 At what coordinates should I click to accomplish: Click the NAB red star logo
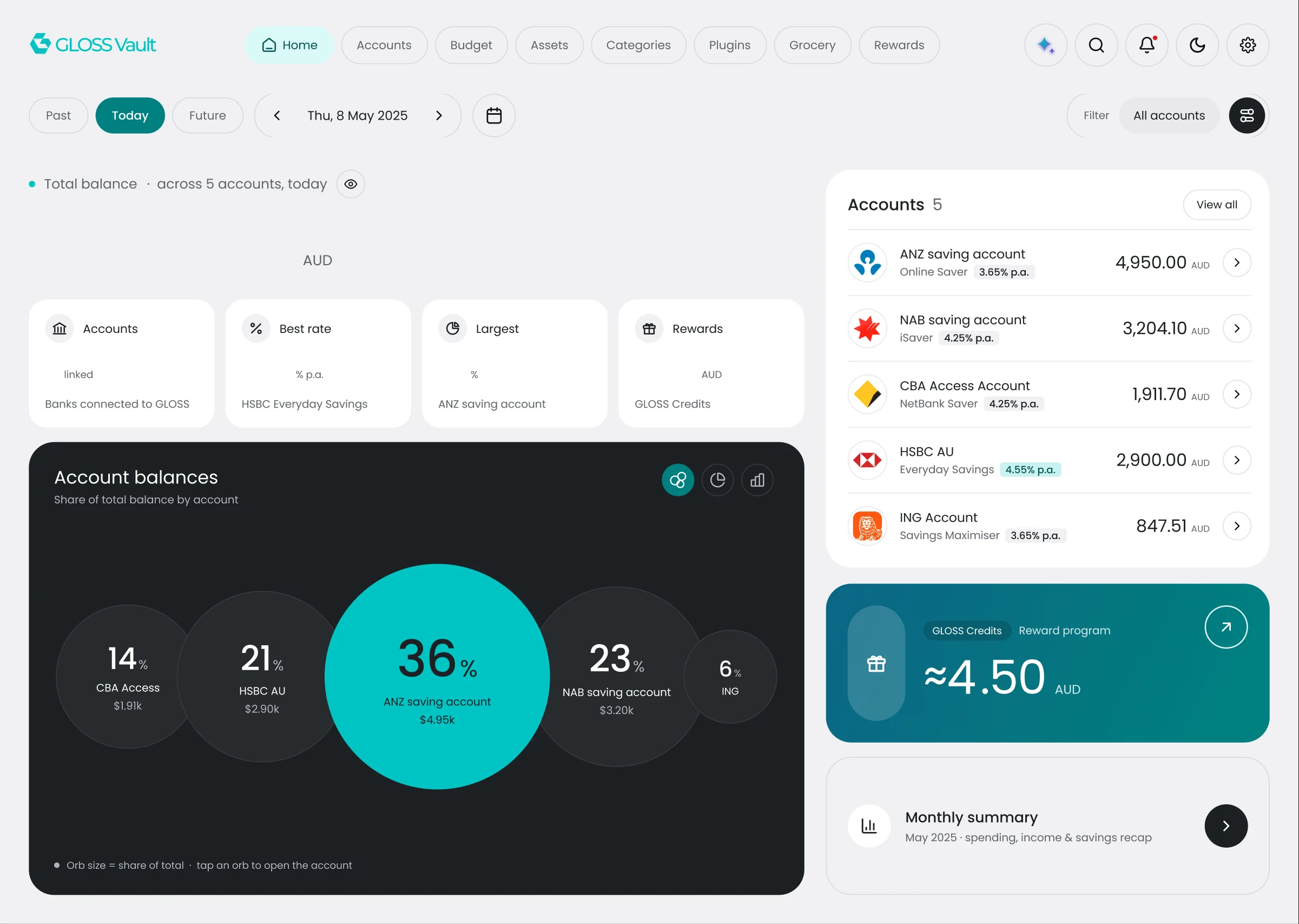[867, 329]
